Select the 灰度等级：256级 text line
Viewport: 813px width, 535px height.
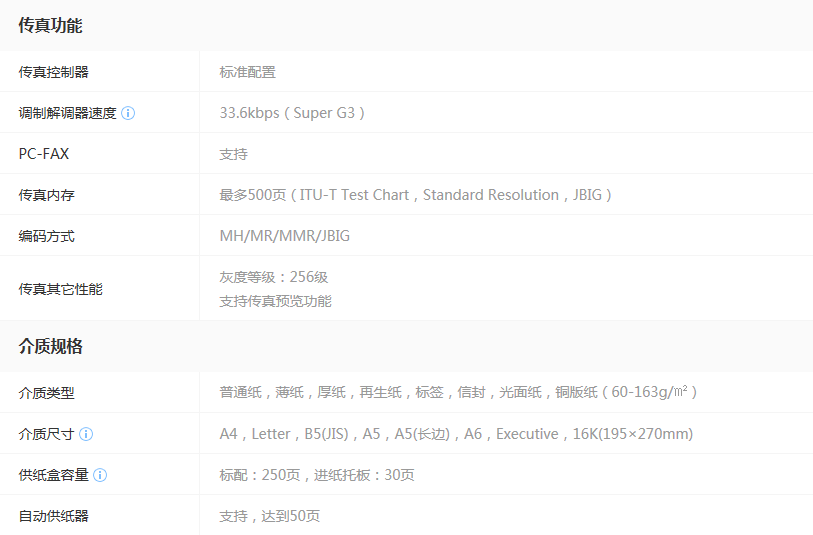(x=274, y=277)
